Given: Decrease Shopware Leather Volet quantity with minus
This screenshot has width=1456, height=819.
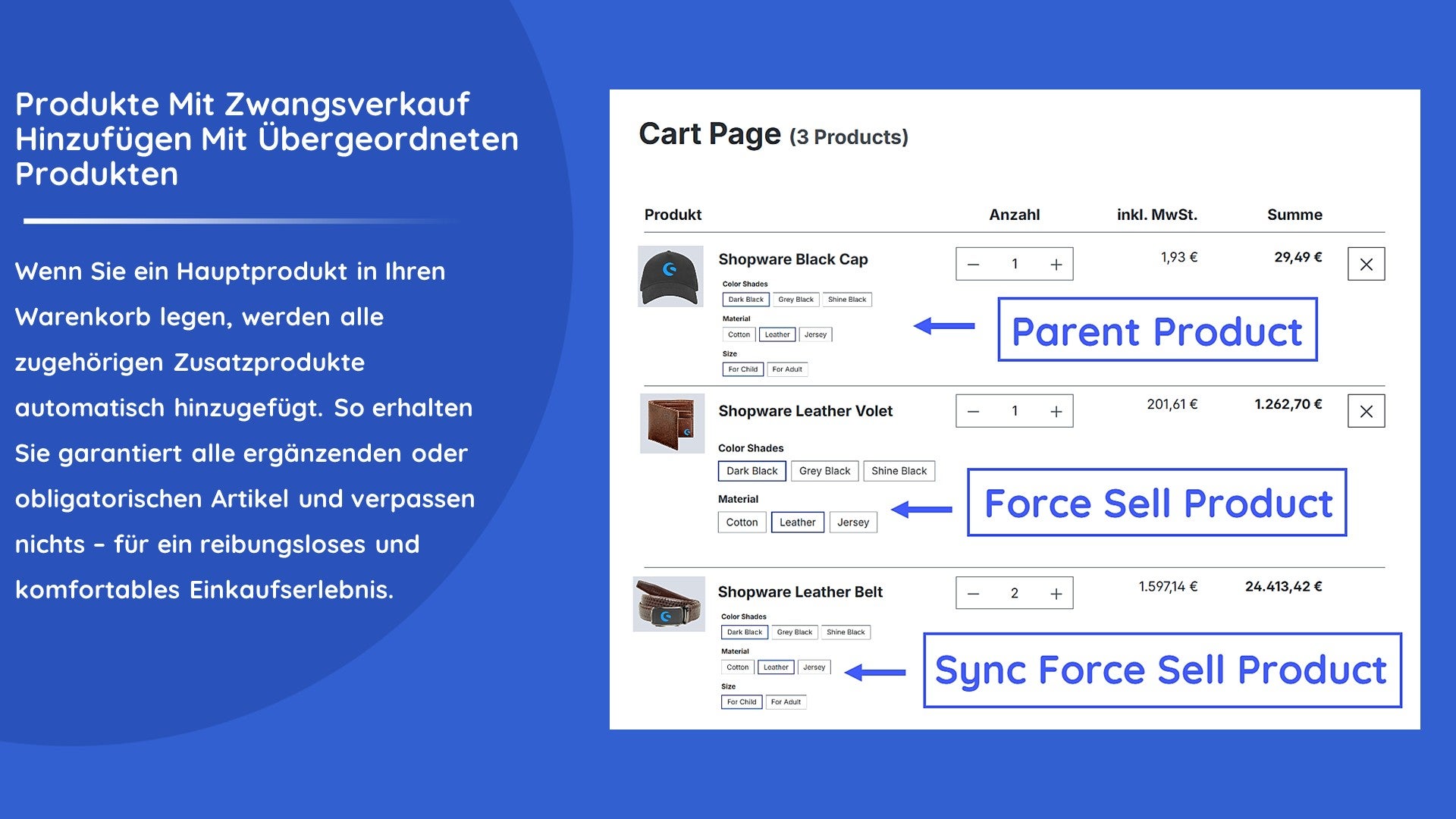Looking at the screenshot, I should pos(974,412).
